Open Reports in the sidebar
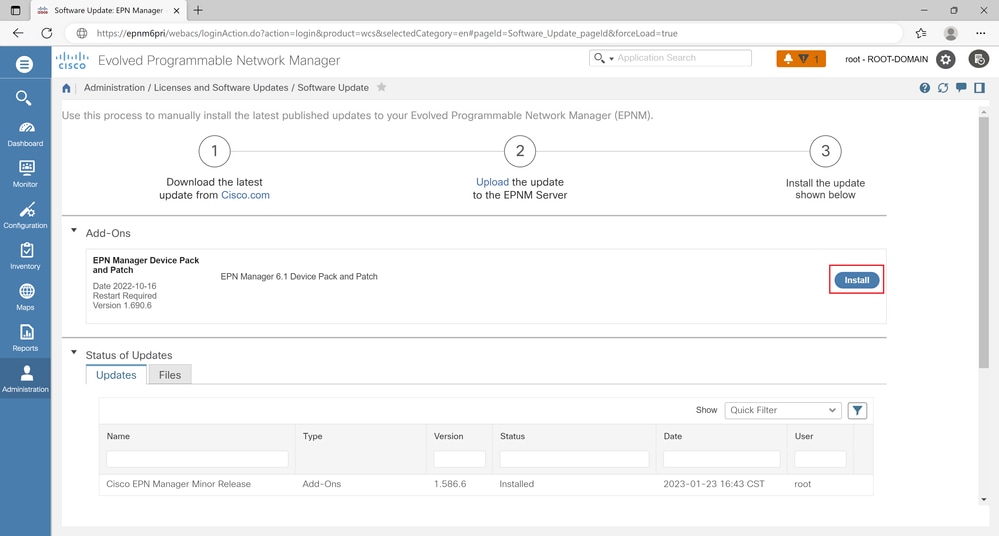Screen dimensions: 999x536 pos(25,338)
